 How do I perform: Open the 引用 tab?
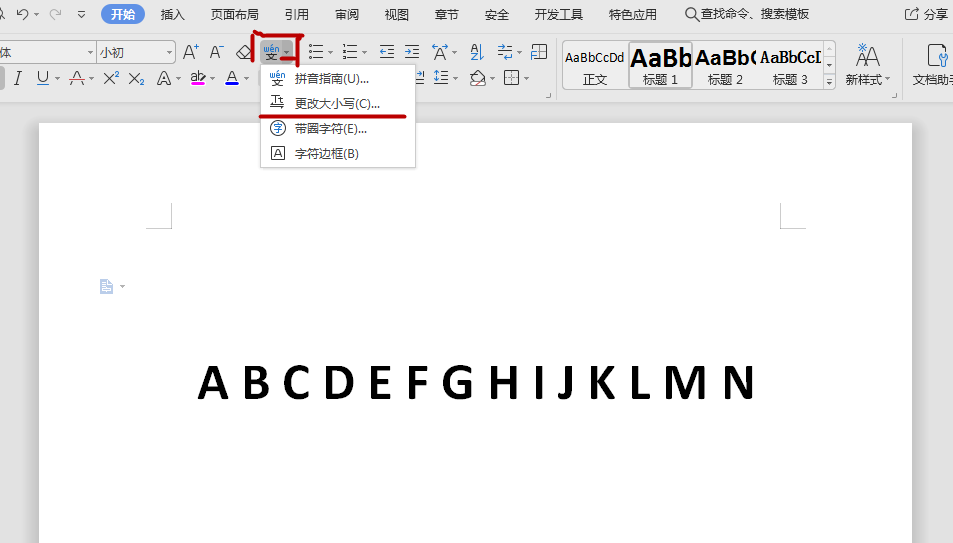click(297, 14)
